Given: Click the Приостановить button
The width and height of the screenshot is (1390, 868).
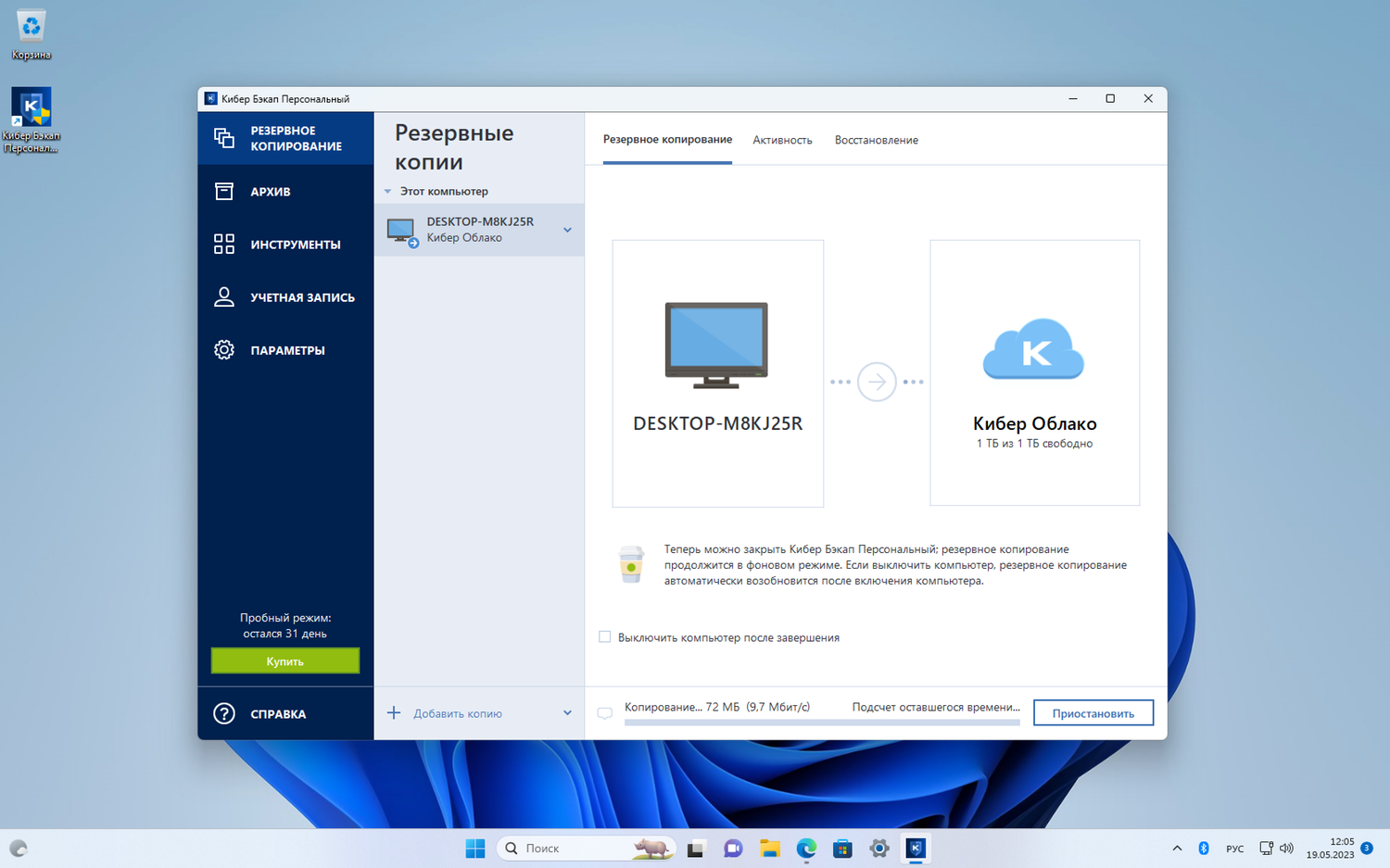Looking at the screenshot, I should [1093, 713].
